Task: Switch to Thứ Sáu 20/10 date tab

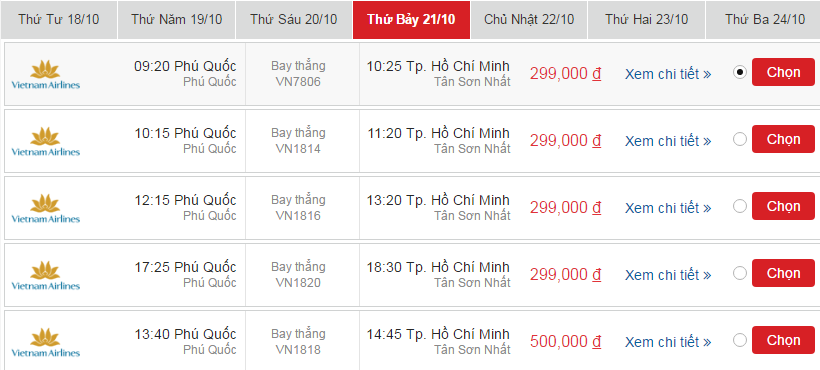Action: click(293, 20)
